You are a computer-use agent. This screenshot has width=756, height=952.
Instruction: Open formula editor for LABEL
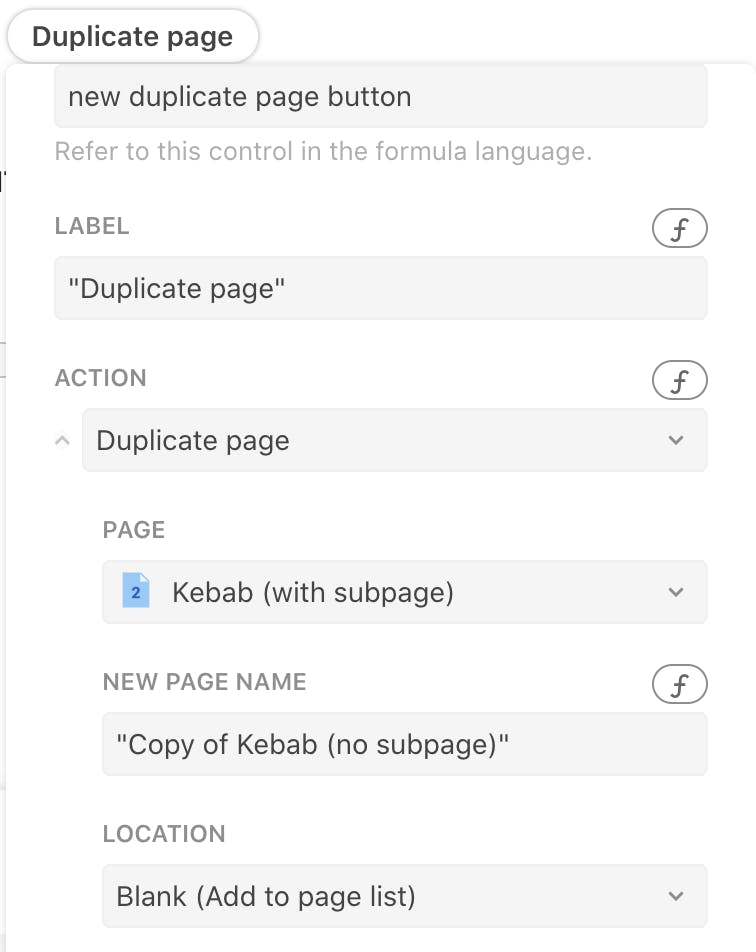pyautogui.click(x=679, y=228)
